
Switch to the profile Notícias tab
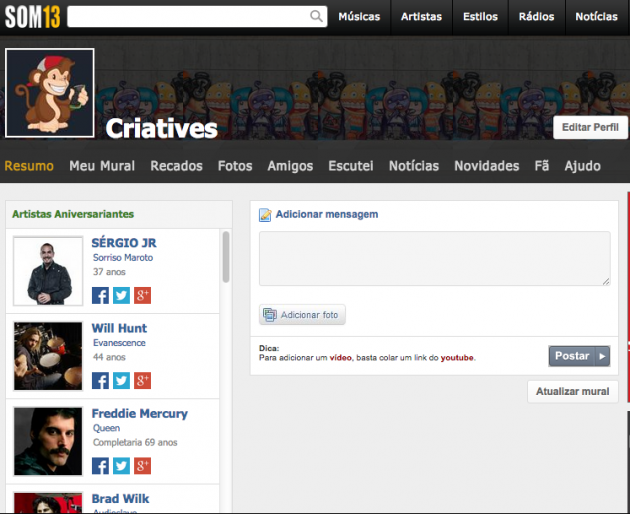(414, 166)
